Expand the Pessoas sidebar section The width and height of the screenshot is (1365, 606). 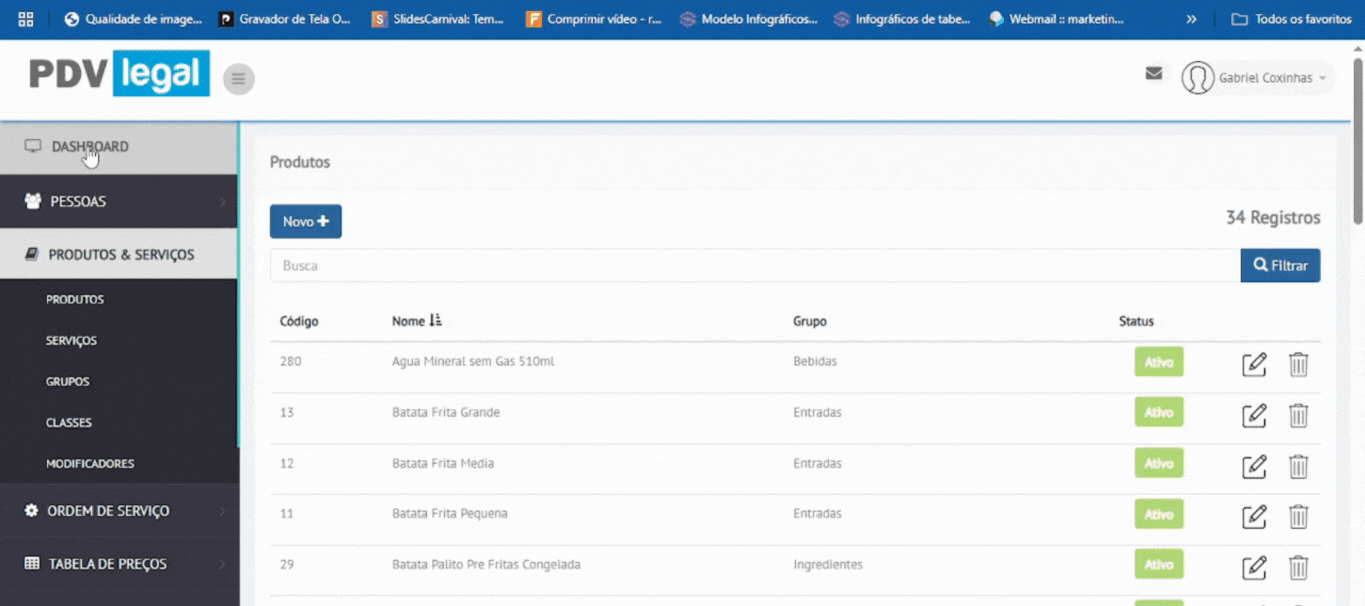119,201
